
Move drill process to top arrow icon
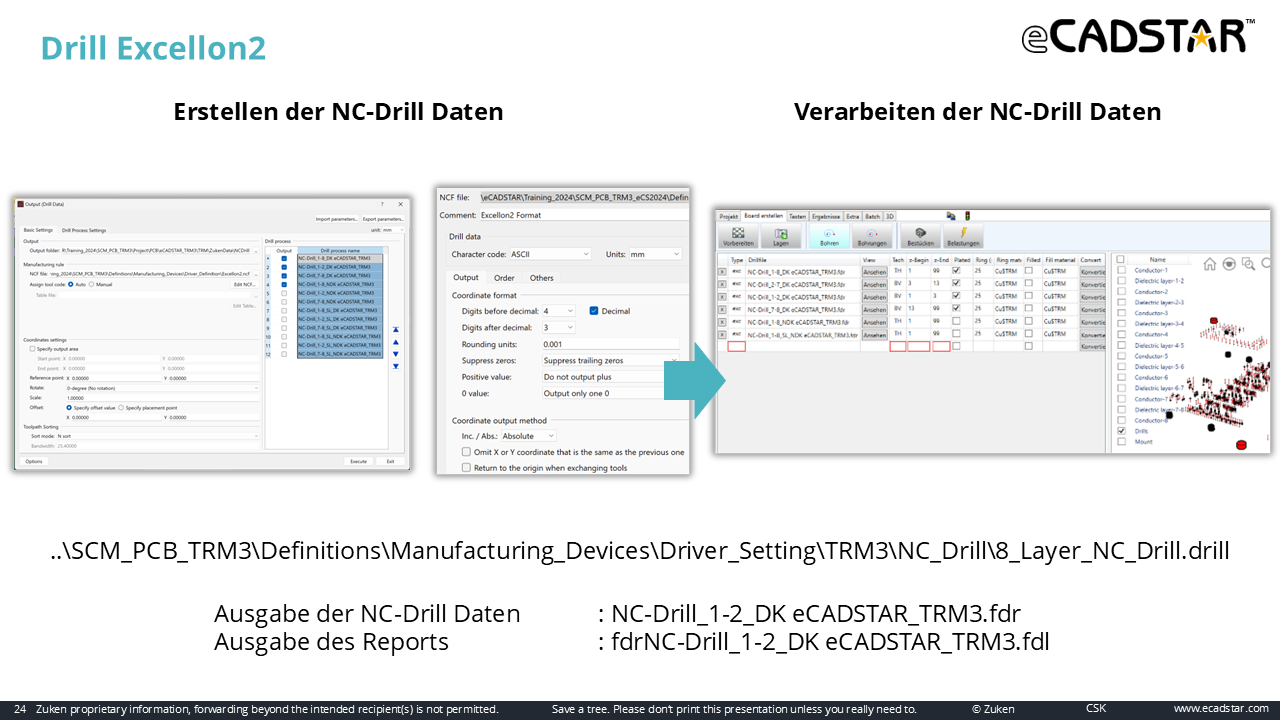[x=396, y=329]
